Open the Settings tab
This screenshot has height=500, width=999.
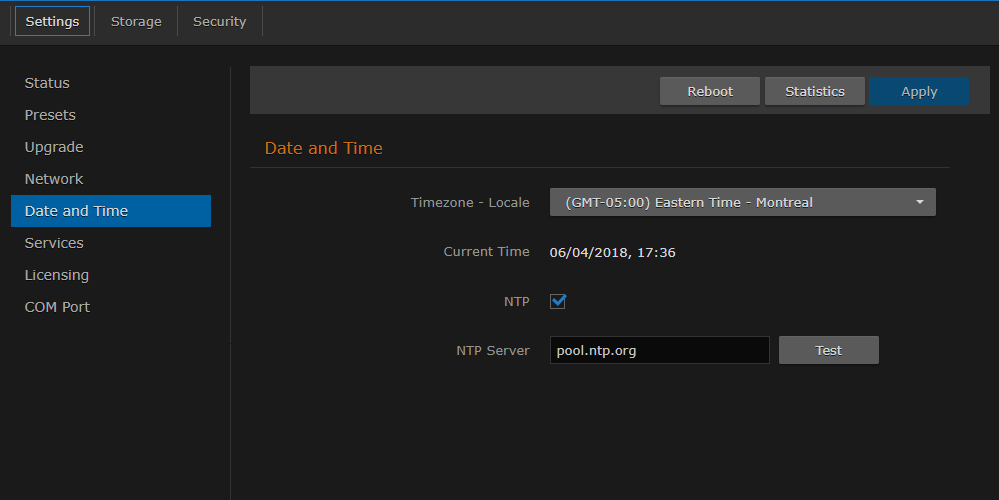(x=52, y=21)
